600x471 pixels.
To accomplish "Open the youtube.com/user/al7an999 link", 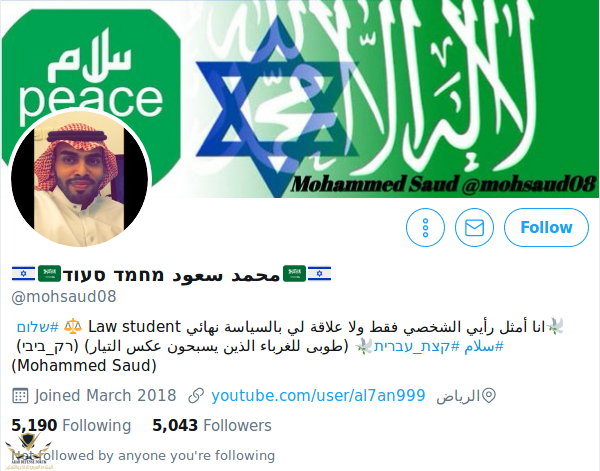I will click(x=318, y=395).
